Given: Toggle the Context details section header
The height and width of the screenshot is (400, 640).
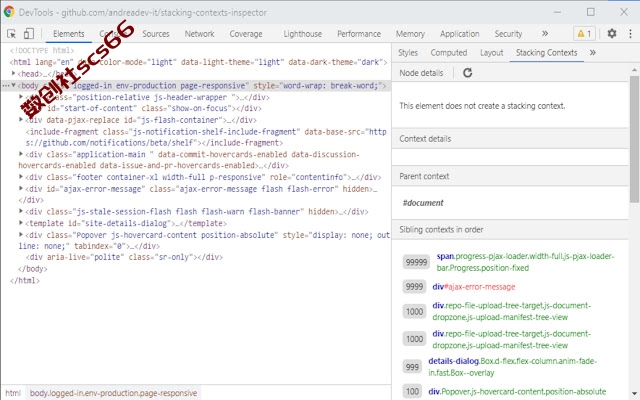Looking at the screenshot, I should (510, 139).
